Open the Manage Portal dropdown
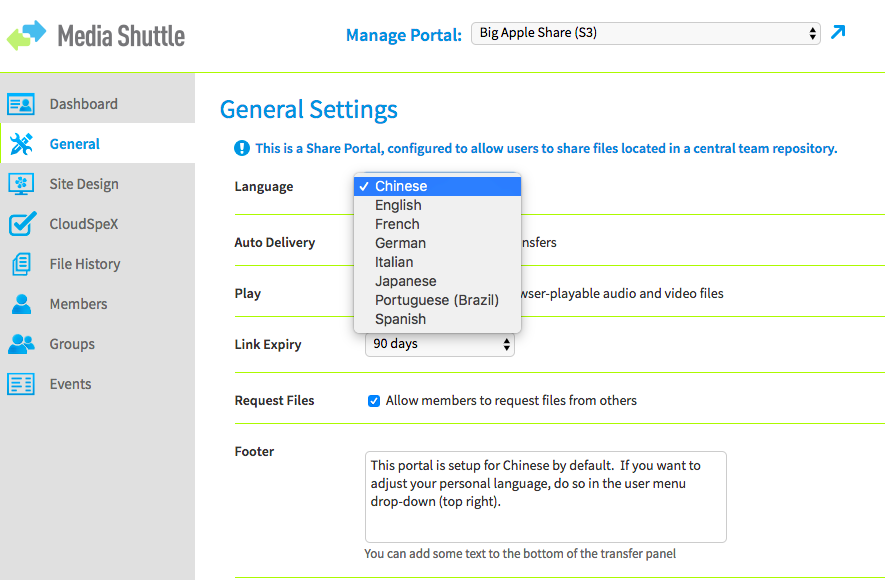Image resolution: width=885 pixels, height=580 pixels. pyautogui.click(x=646, y=33)
